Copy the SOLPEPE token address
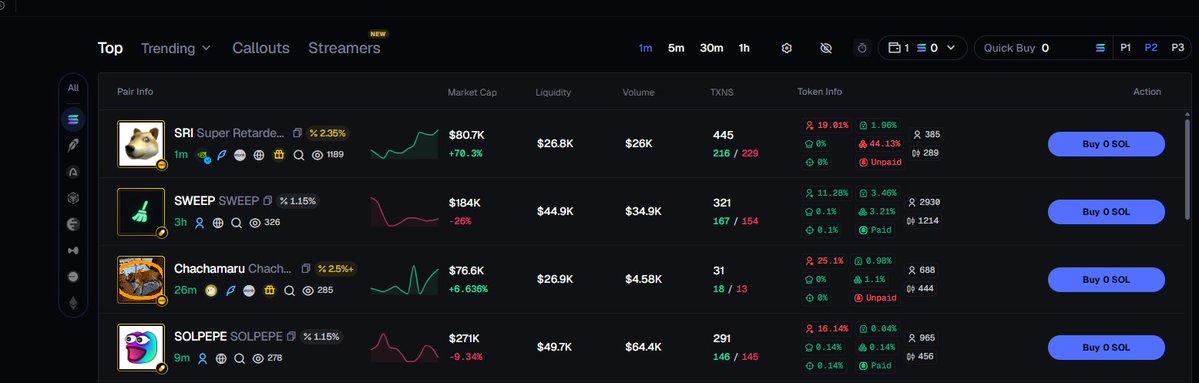 291,336
